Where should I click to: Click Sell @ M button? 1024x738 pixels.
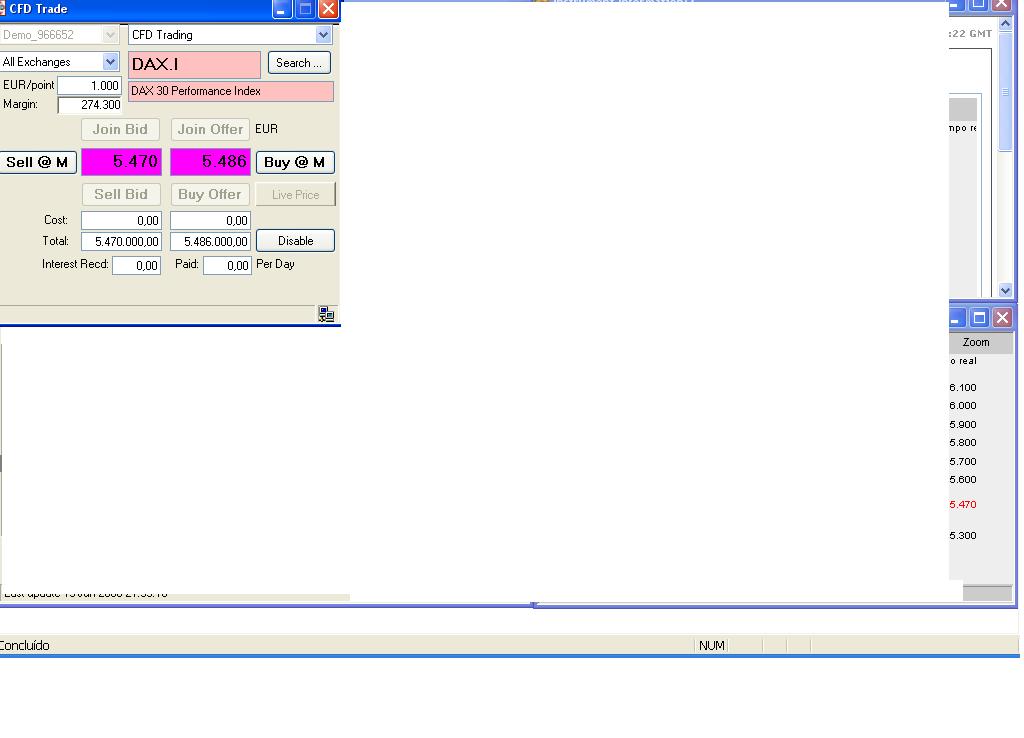click(x=38, y=162)
